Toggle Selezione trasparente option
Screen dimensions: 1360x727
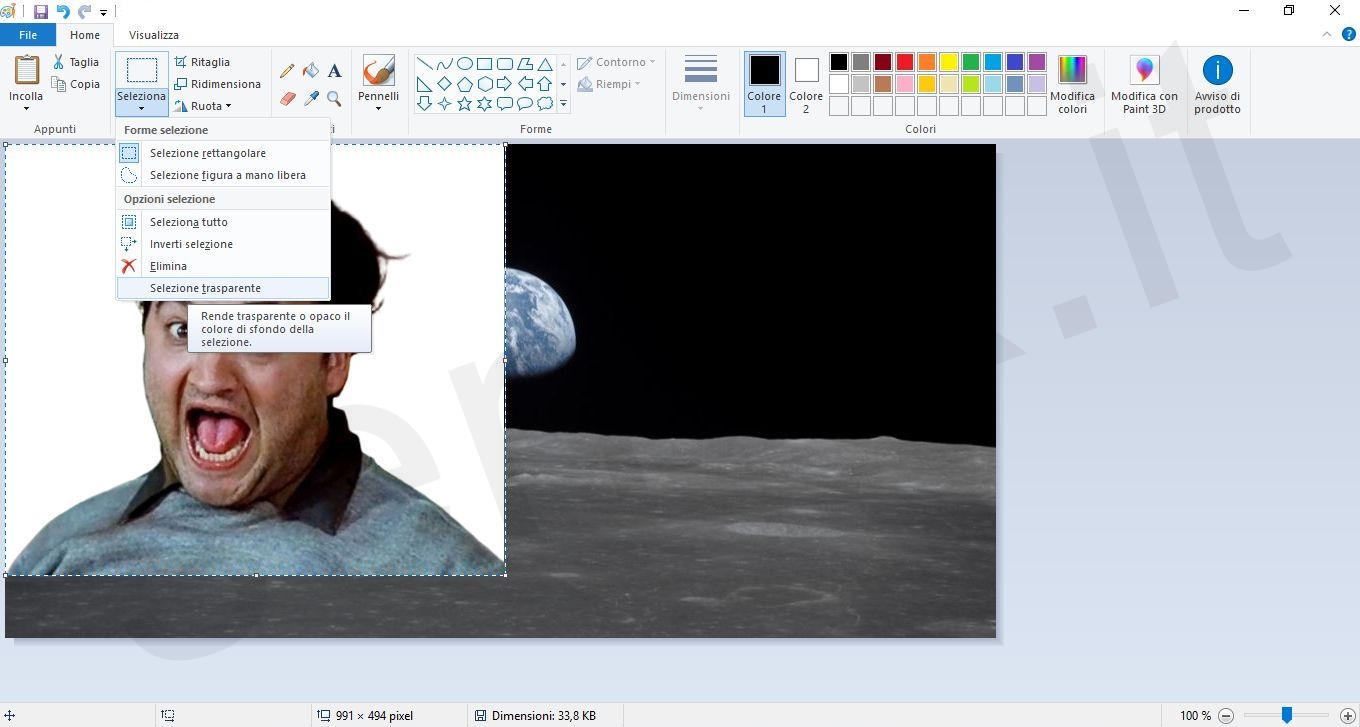click(x=223, y=288)
